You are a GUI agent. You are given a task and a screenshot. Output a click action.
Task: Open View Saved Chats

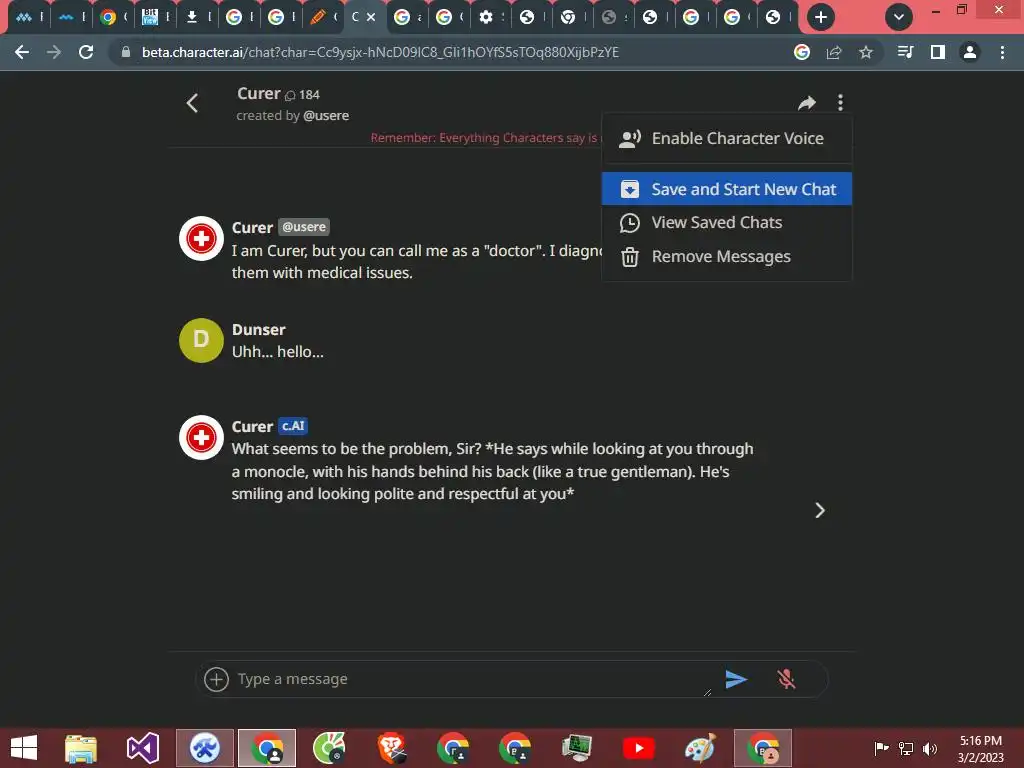point(727,223)
